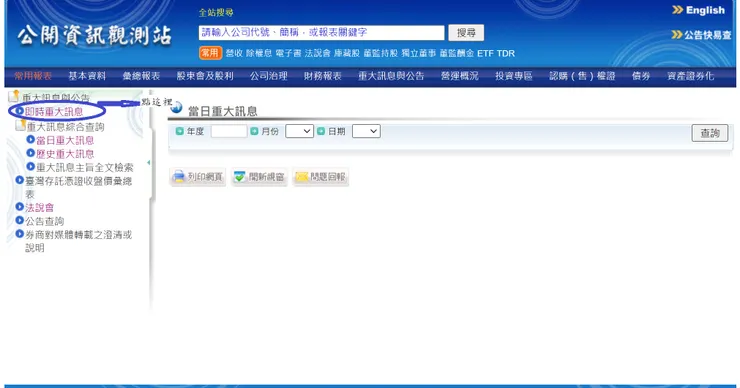Expand the 重大訊息綜合查詢 folder

click(65, 127)
